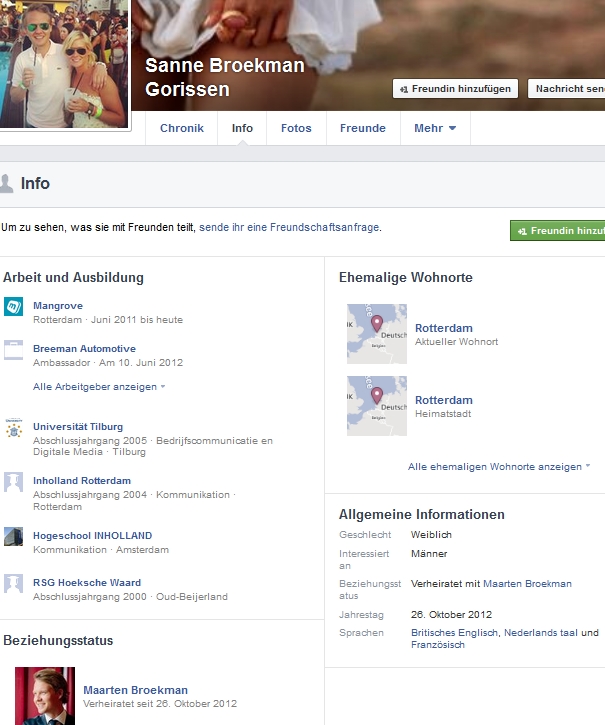
Task: Click the Inholland Rotterdam graduation icon
Action: click(13, 482)
